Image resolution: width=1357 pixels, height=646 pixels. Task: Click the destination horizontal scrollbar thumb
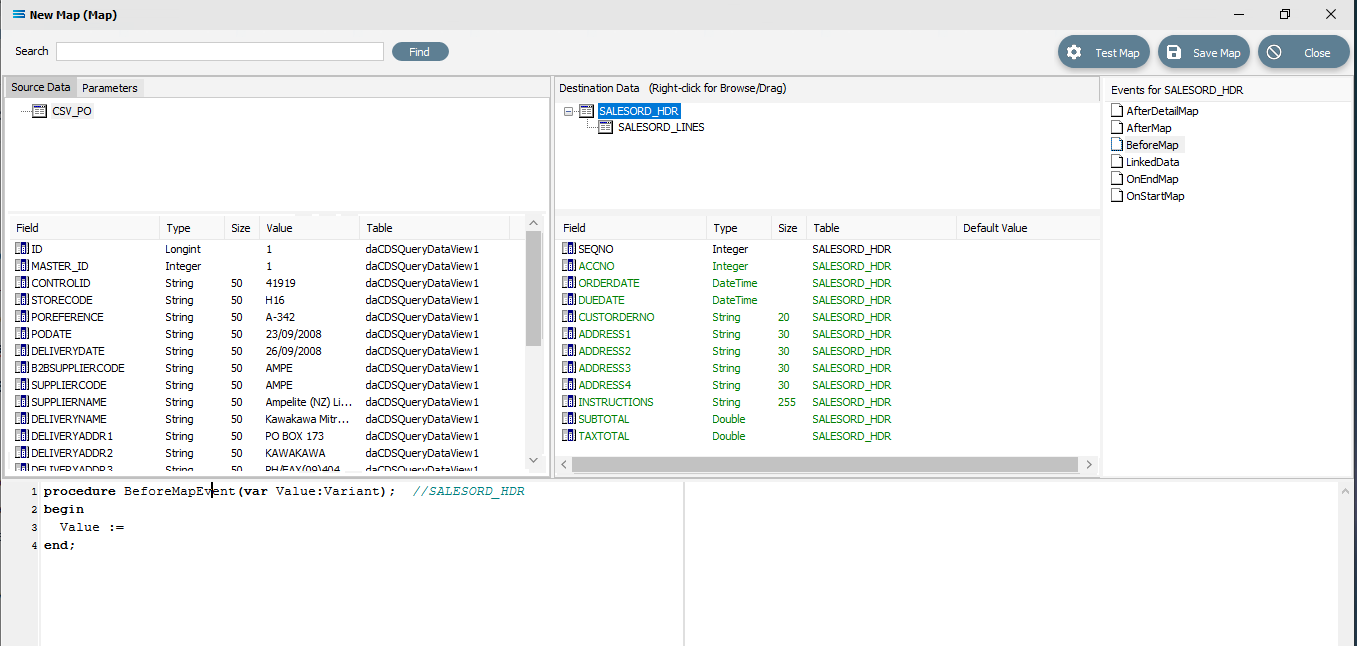(x=825, y=465)
